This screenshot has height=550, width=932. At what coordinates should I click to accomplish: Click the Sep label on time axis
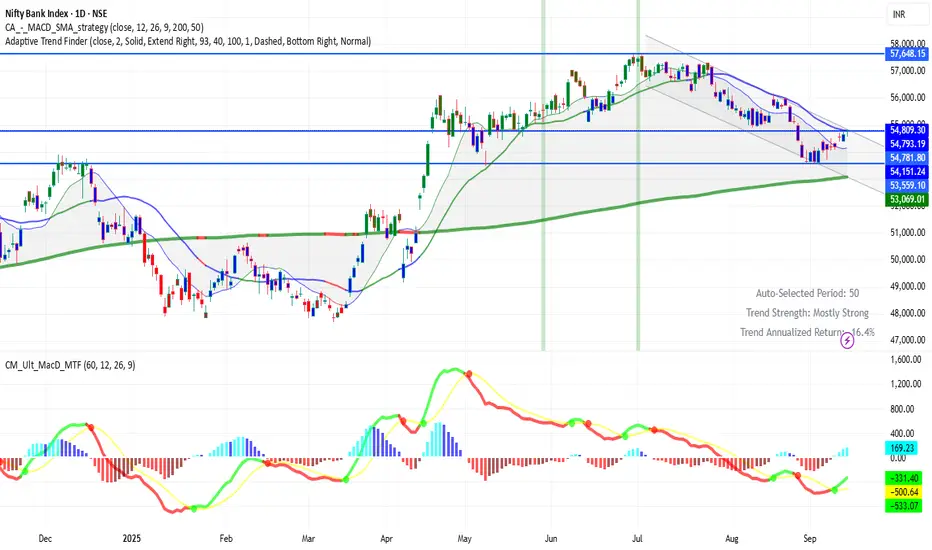pyautogui.click(x=810, y=539)
